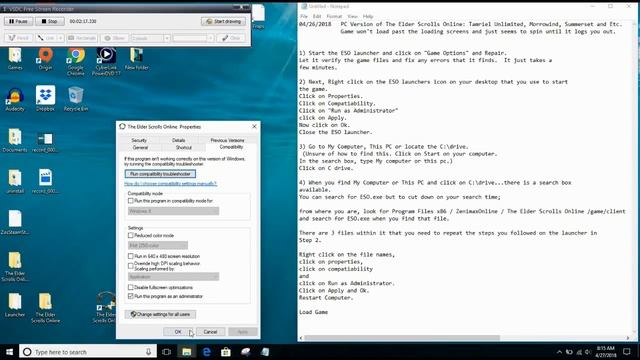Screen dimensions: 640x360
Task: Open the Edit menu in Notepad
Action: tap(317, 16)
